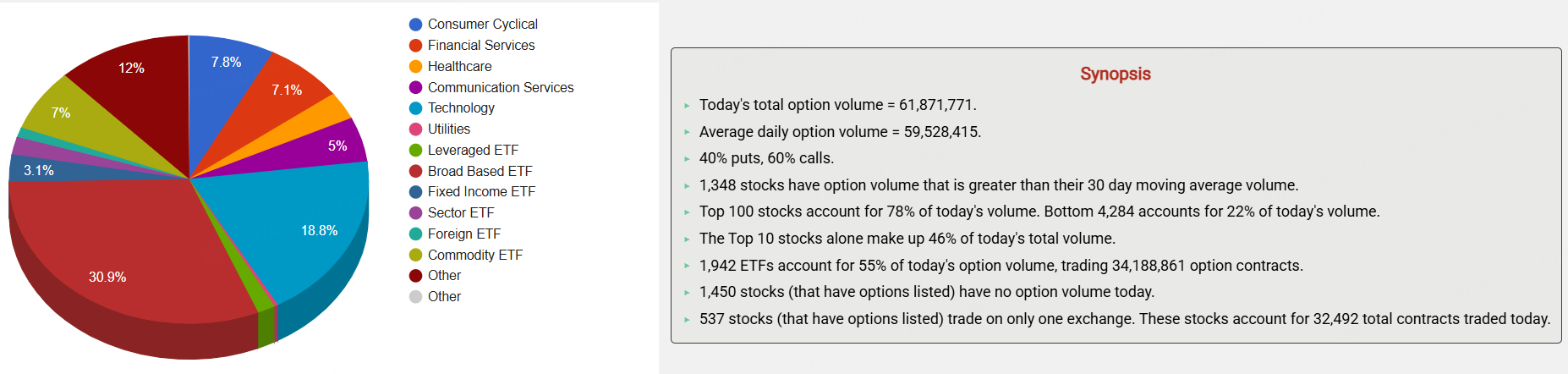Click the orange Healthcare legend dot
Image resolution: width=1568 pixels, height=374 pixels.
(x=415, y=67)
